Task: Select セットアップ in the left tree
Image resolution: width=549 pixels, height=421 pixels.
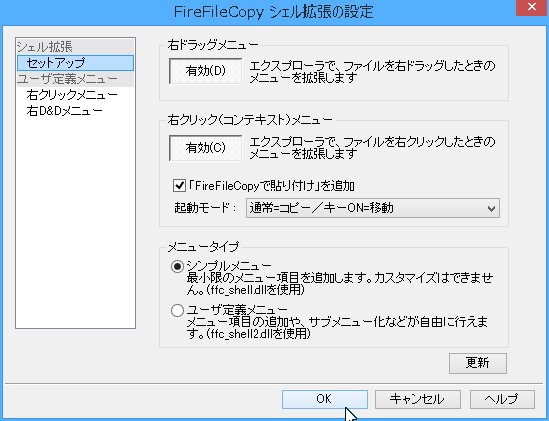Action: click(x=75, y=63)
